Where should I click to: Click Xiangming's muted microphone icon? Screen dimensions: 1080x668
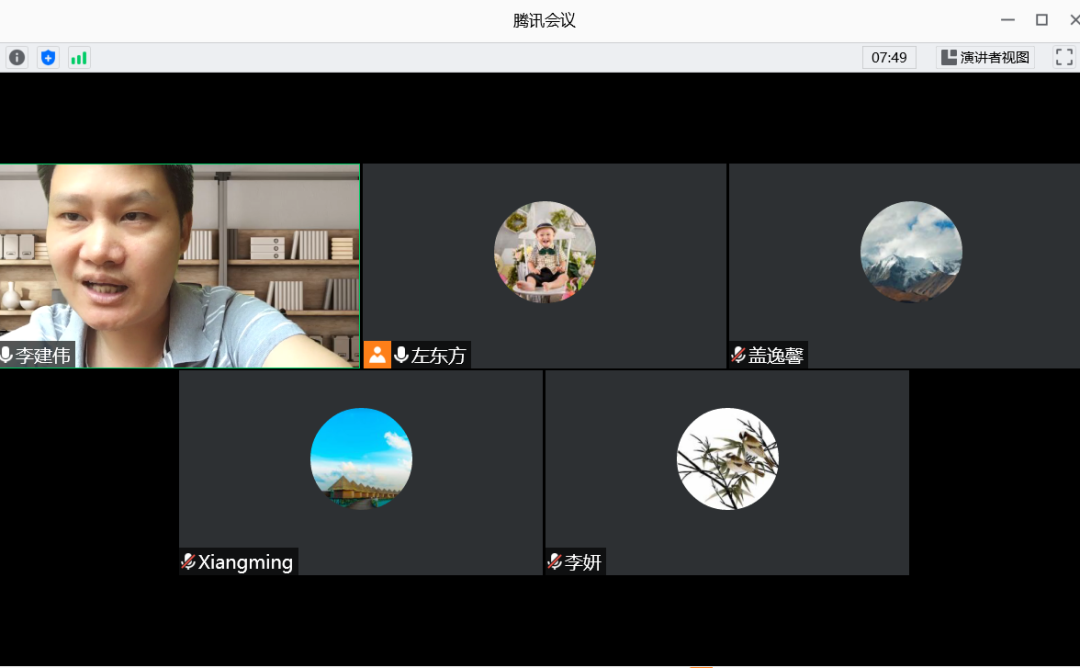pyautogui.click(x=188, y=562)
